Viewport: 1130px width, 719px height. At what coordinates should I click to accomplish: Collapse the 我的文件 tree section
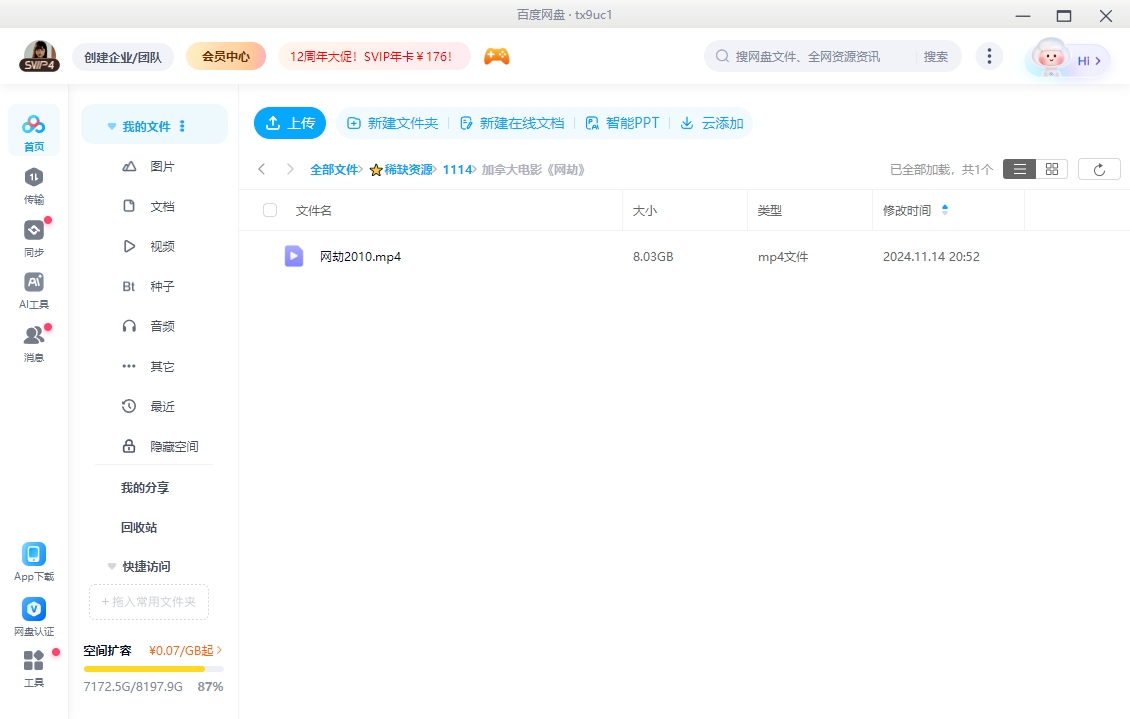tap(111, 124)
